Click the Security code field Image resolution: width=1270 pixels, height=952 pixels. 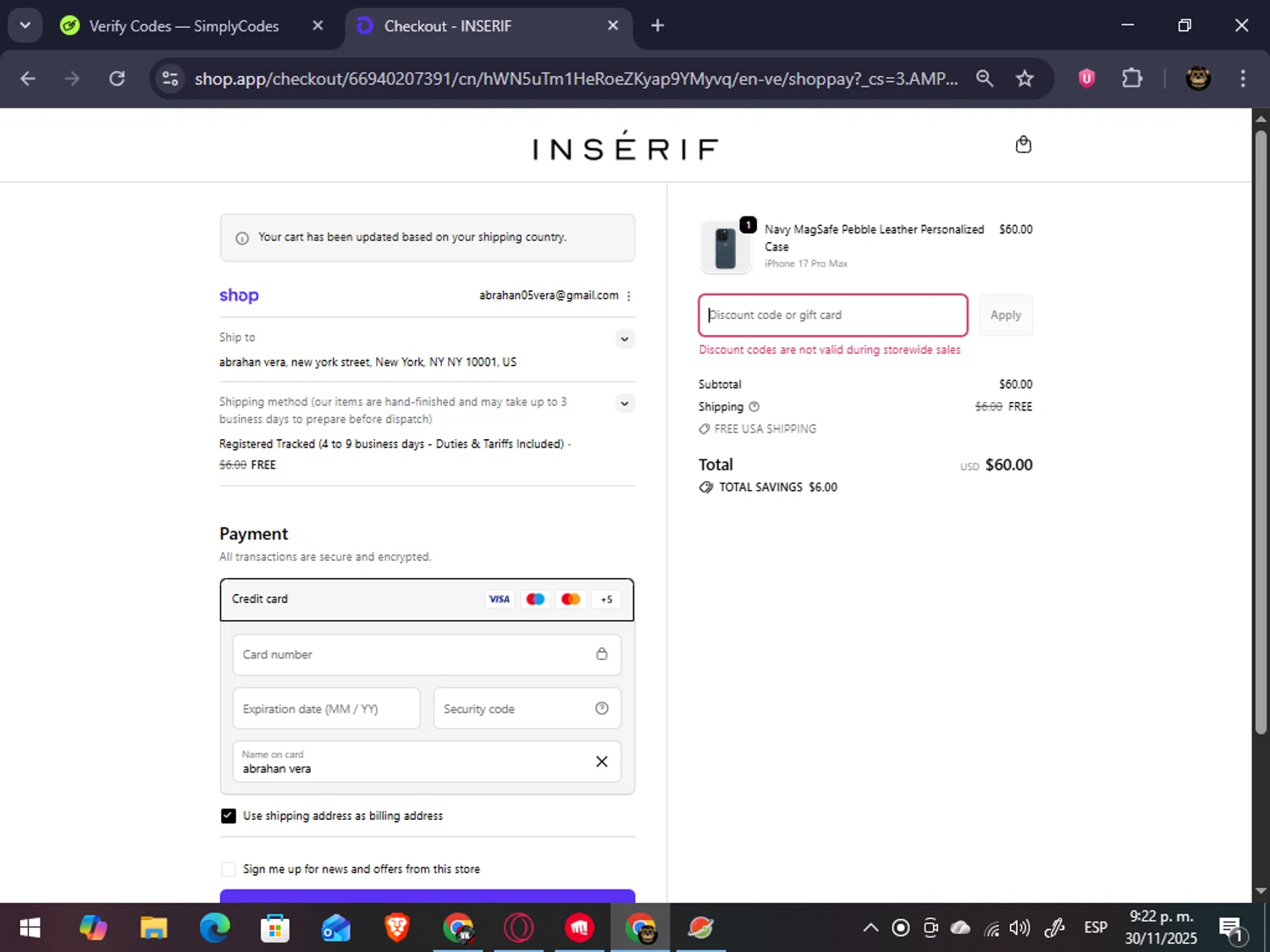pyautogui.click(x=527, y=708)
